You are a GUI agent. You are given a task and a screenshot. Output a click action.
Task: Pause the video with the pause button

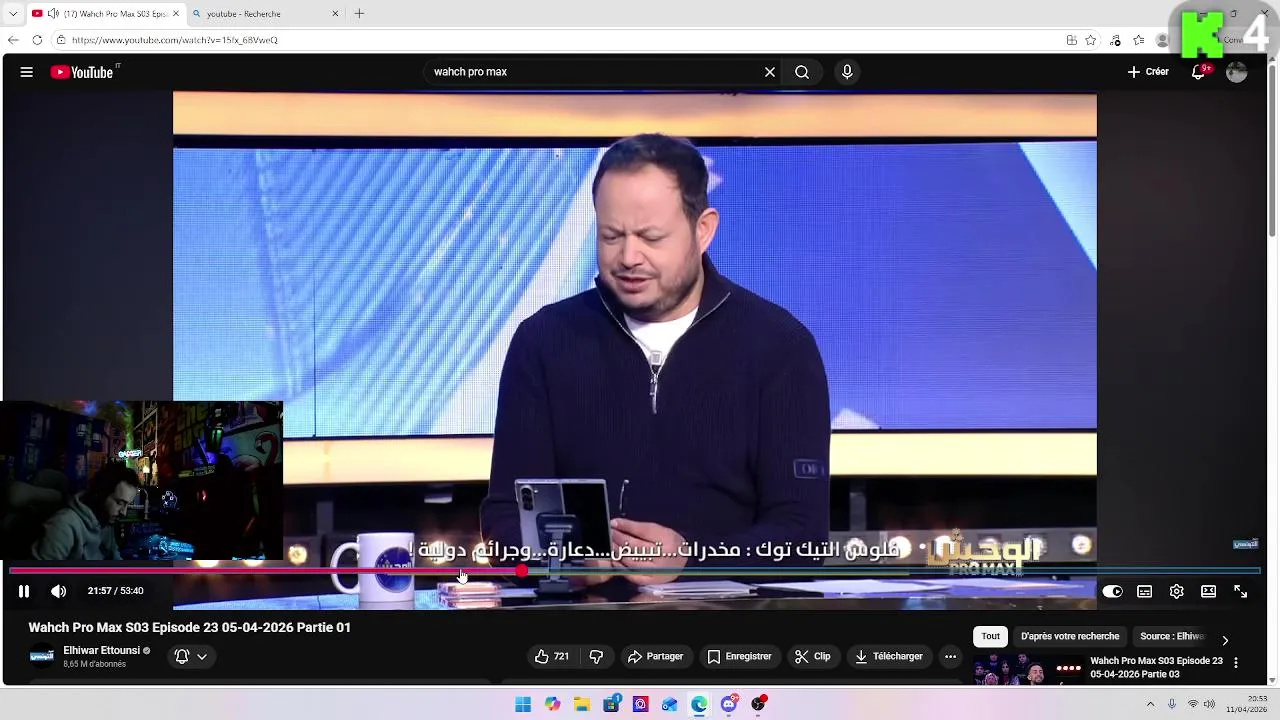click(x=24, y=591)
